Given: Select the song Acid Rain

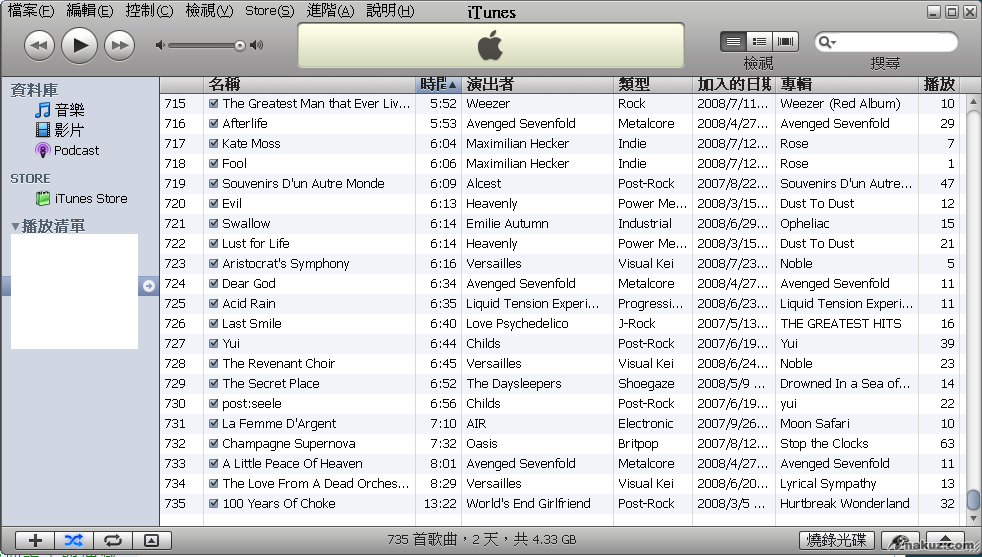Looking at the screenshot, I should [x=249, y=304].
